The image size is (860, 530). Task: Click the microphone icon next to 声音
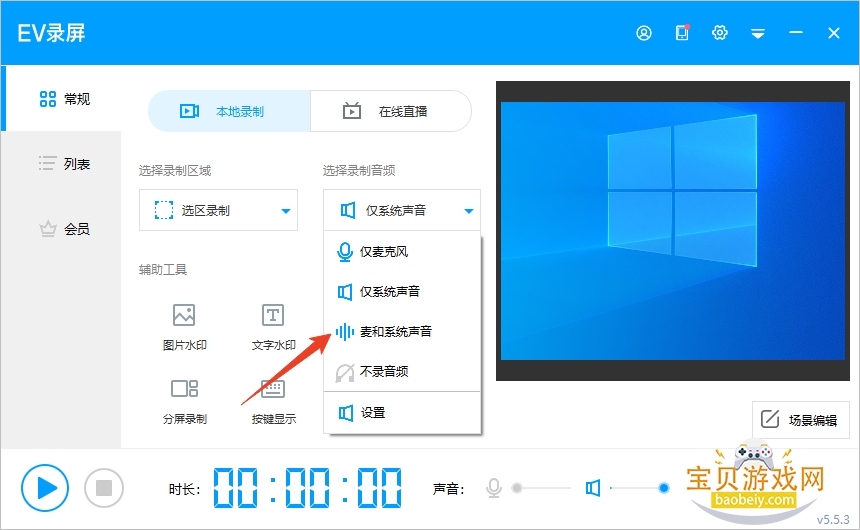tap(494, 488)
